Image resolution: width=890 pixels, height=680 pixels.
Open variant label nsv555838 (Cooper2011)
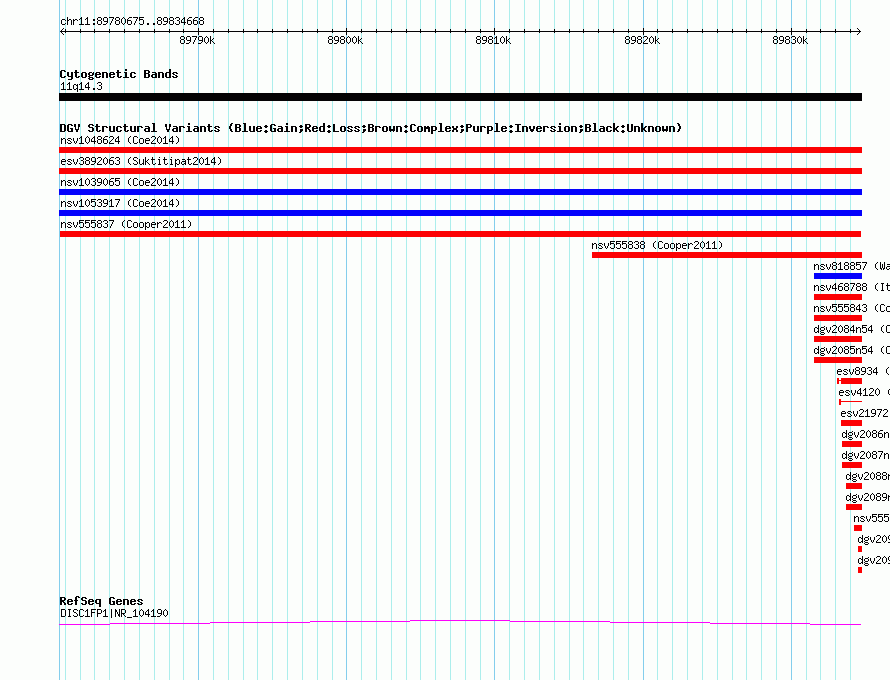click(x=657, y=245)
